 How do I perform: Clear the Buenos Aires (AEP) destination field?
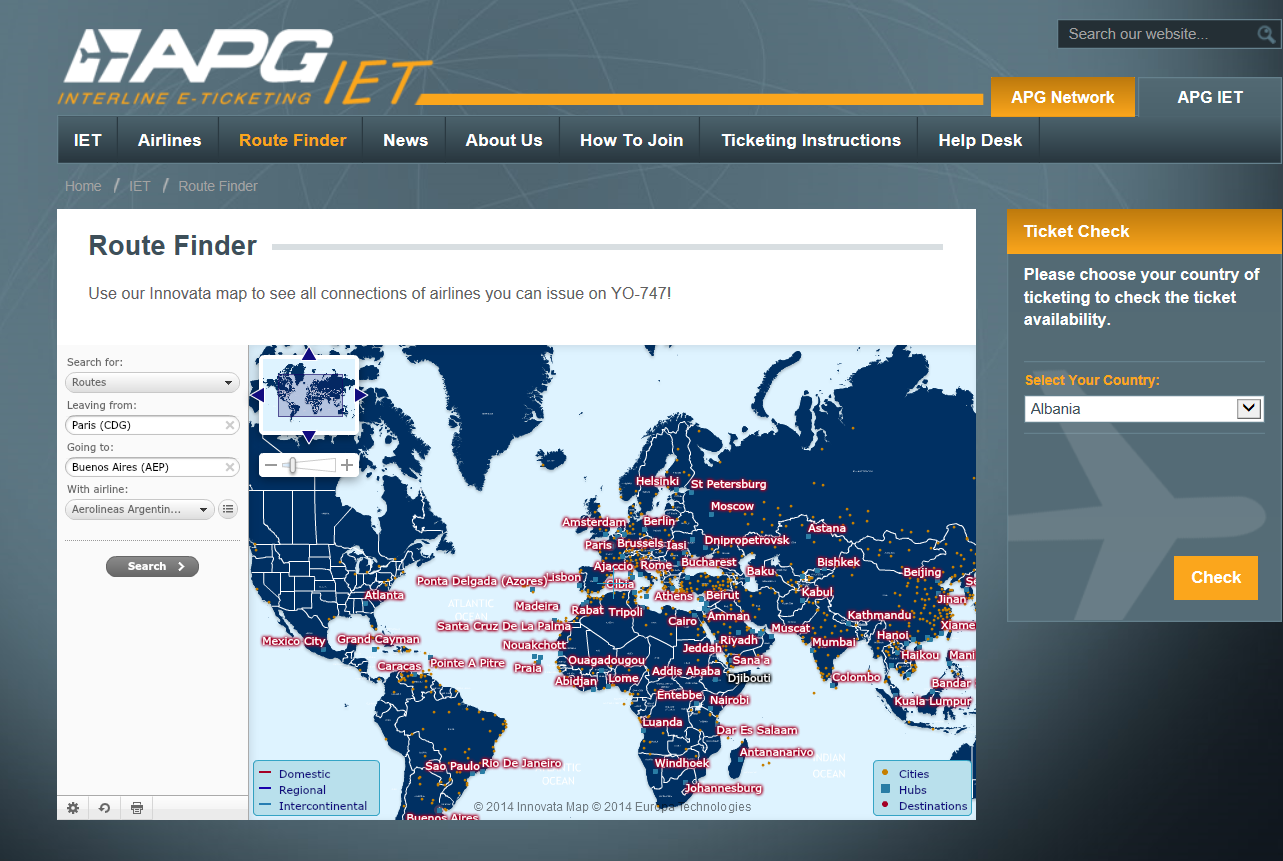coord(230,467)
